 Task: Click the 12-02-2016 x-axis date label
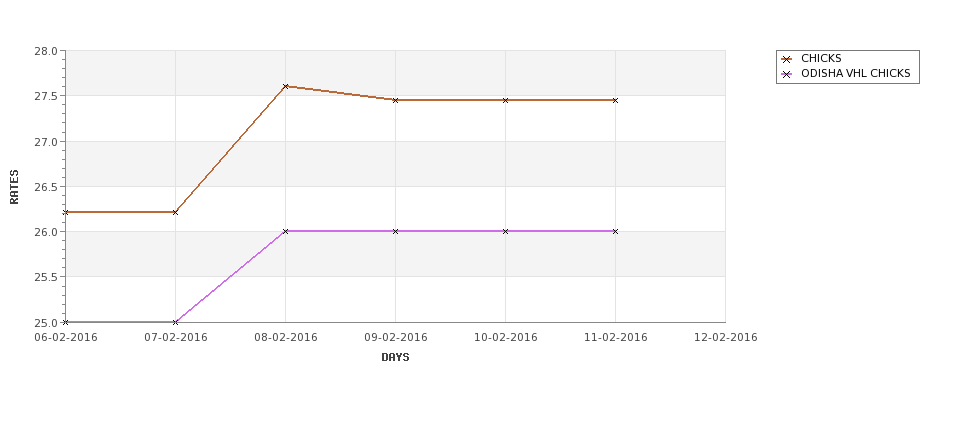725,338
